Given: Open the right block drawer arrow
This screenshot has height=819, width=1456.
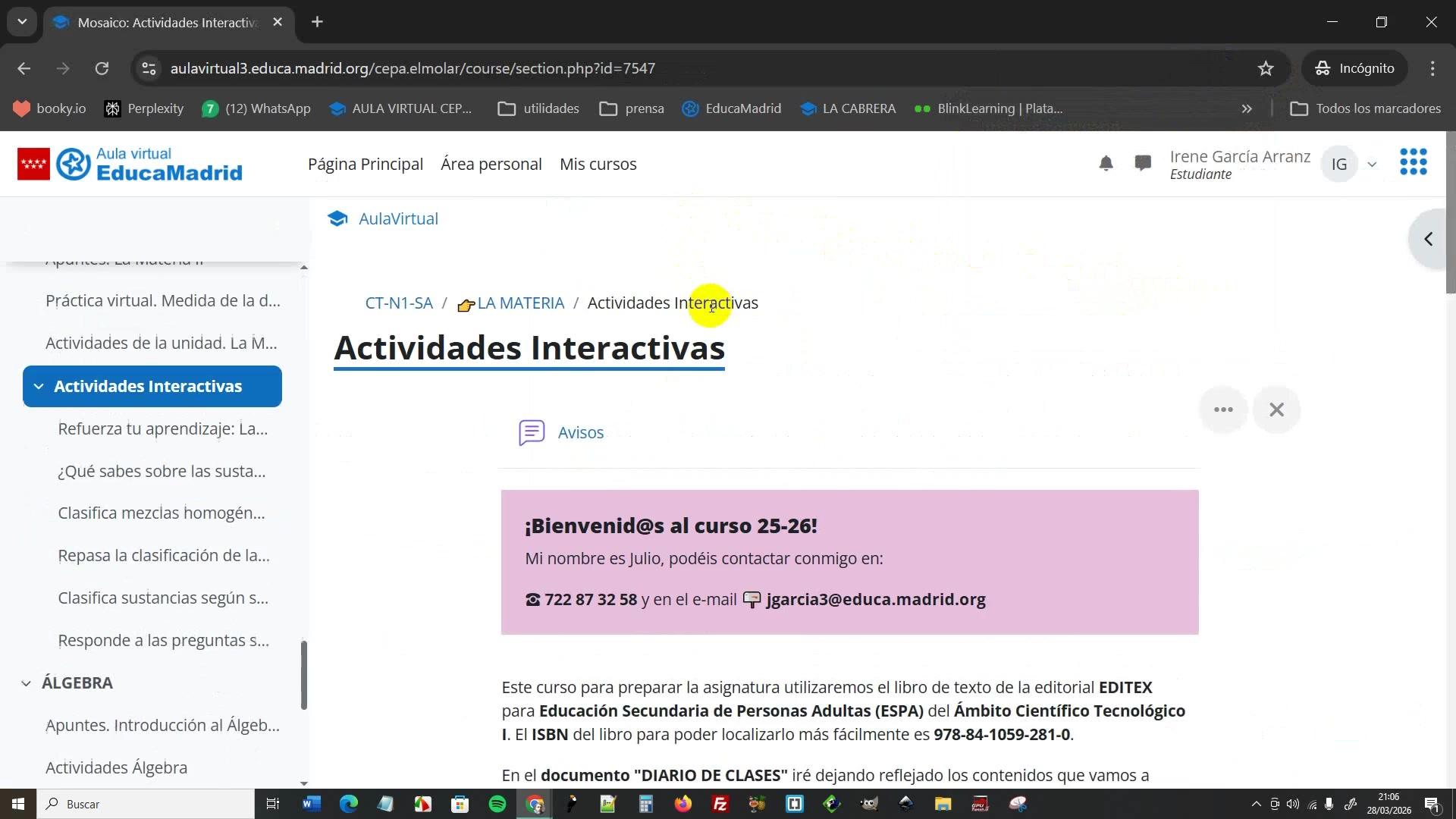Looking at the screenshot, I should pyautogui.click(x=1429, y=240).
